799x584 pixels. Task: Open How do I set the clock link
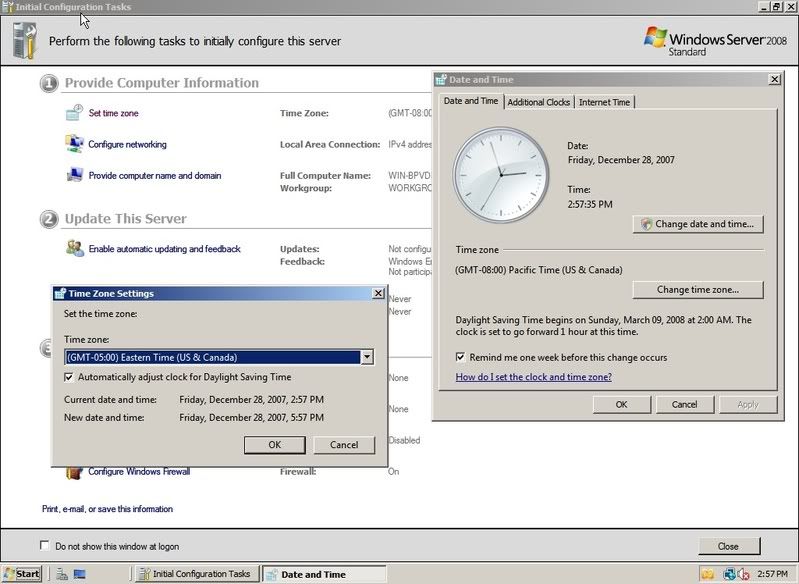pos(534,377)
